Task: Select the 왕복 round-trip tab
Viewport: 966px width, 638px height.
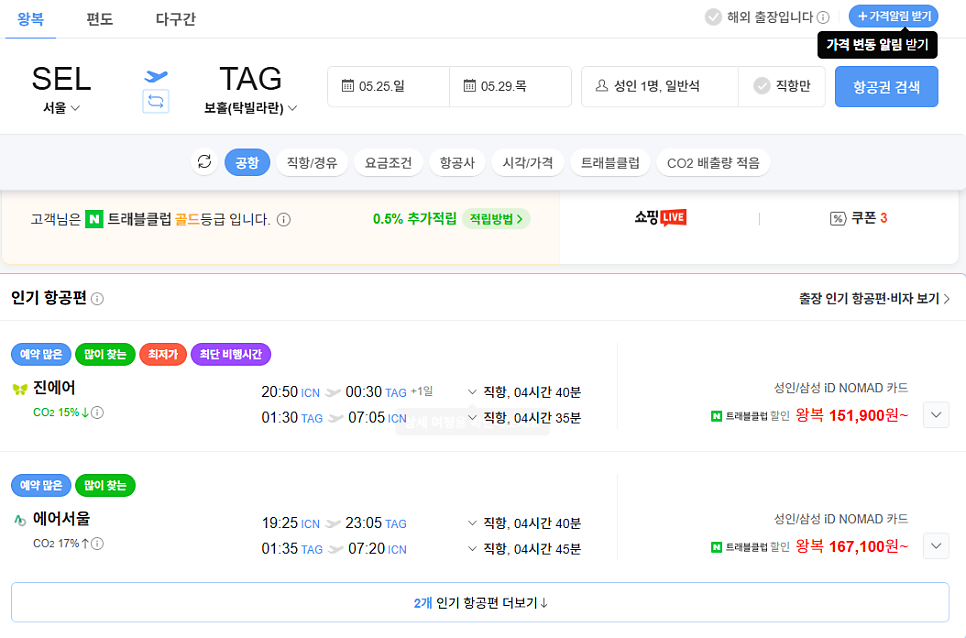Action: (x=30, y=19)
